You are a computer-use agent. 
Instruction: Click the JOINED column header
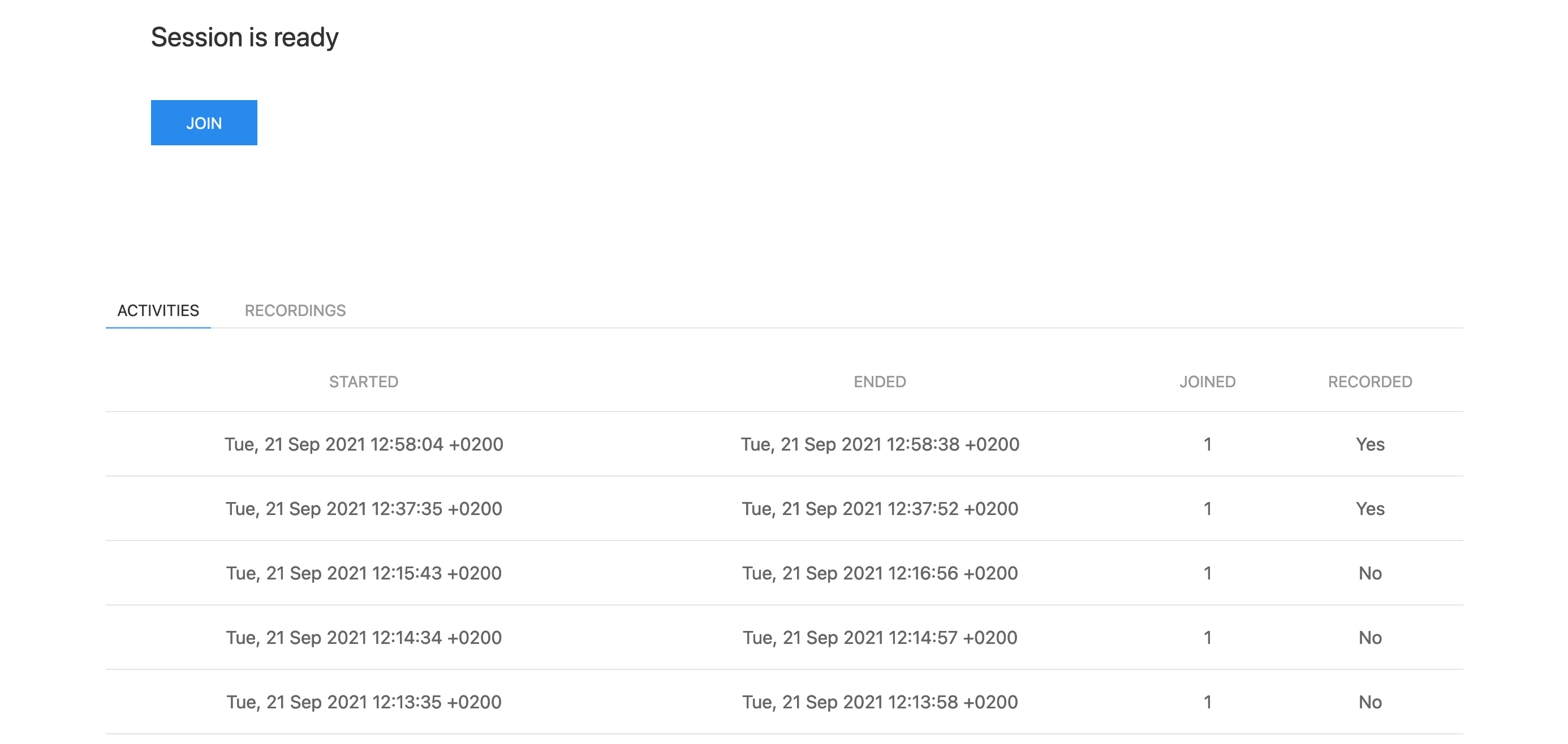click(1208, 382)
